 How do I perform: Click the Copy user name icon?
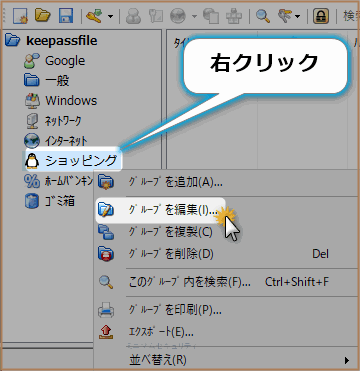133,16
